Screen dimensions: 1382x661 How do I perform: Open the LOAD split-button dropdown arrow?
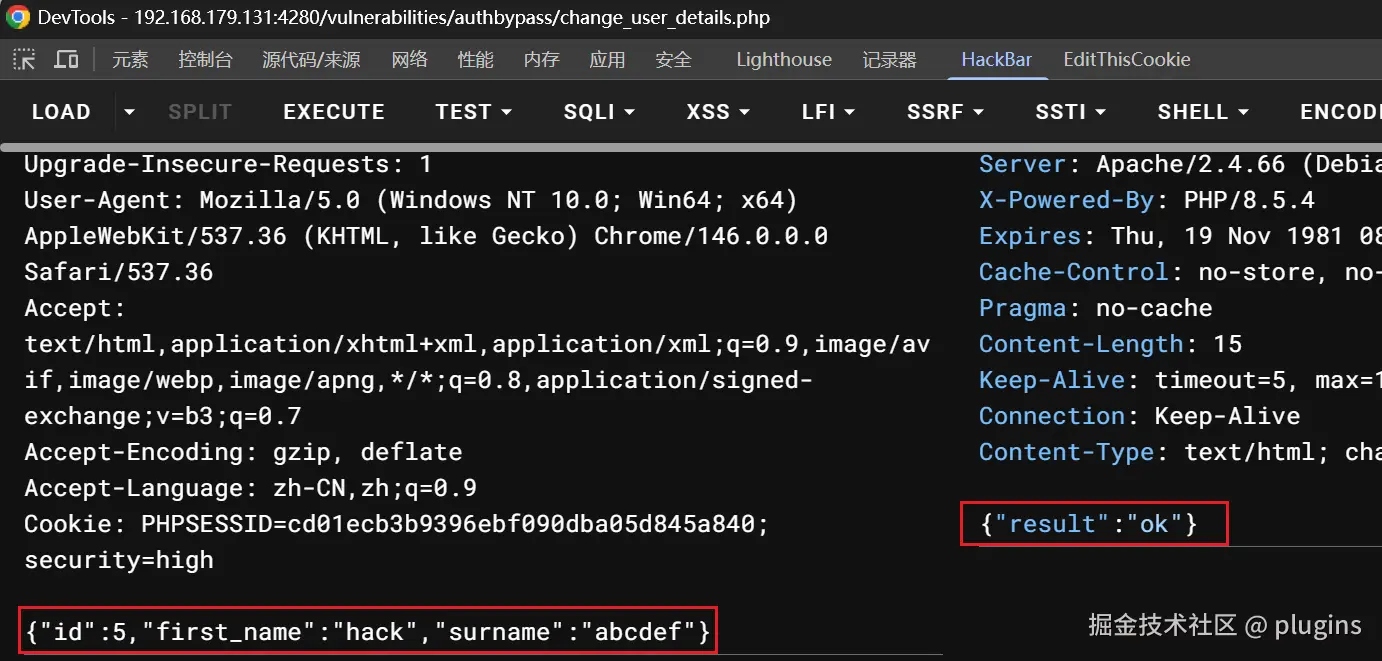129,112
